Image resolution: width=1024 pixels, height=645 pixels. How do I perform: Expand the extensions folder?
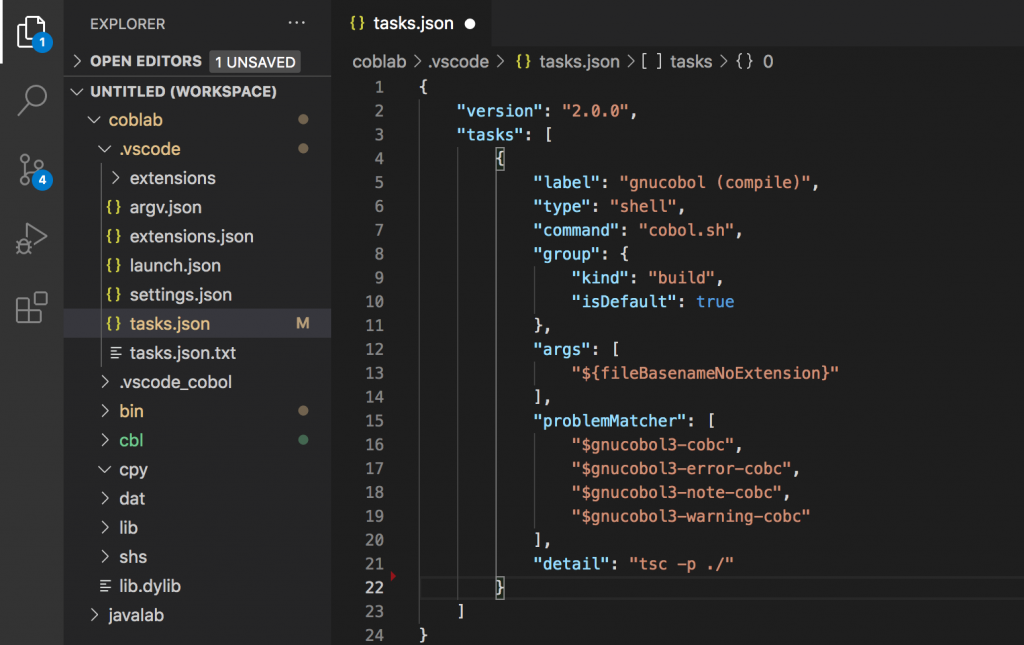point(116,178)
